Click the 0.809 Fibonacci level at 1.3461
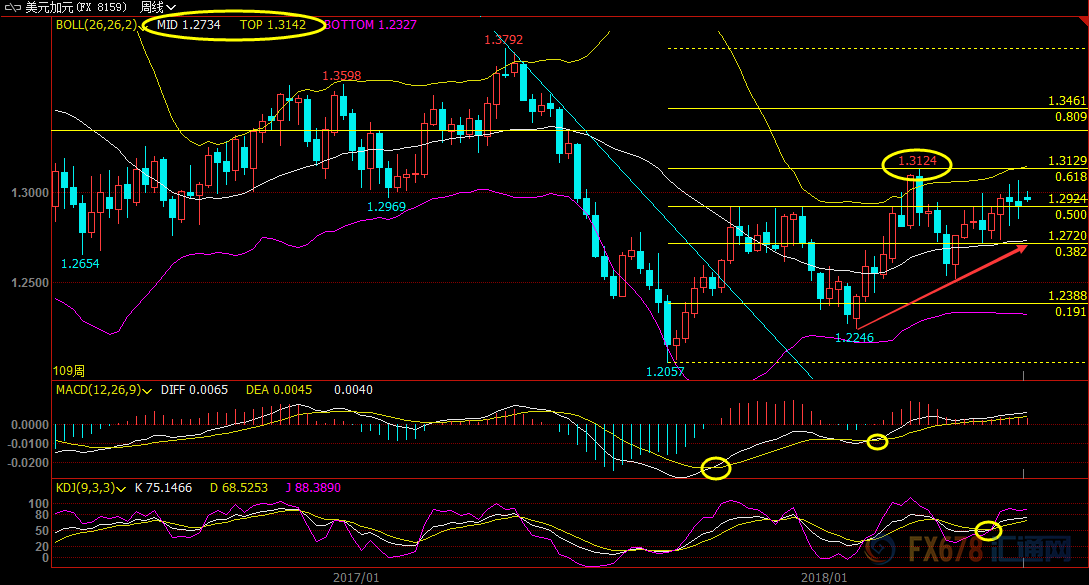The image size is (1089, 585). (x=1067, y=116)
